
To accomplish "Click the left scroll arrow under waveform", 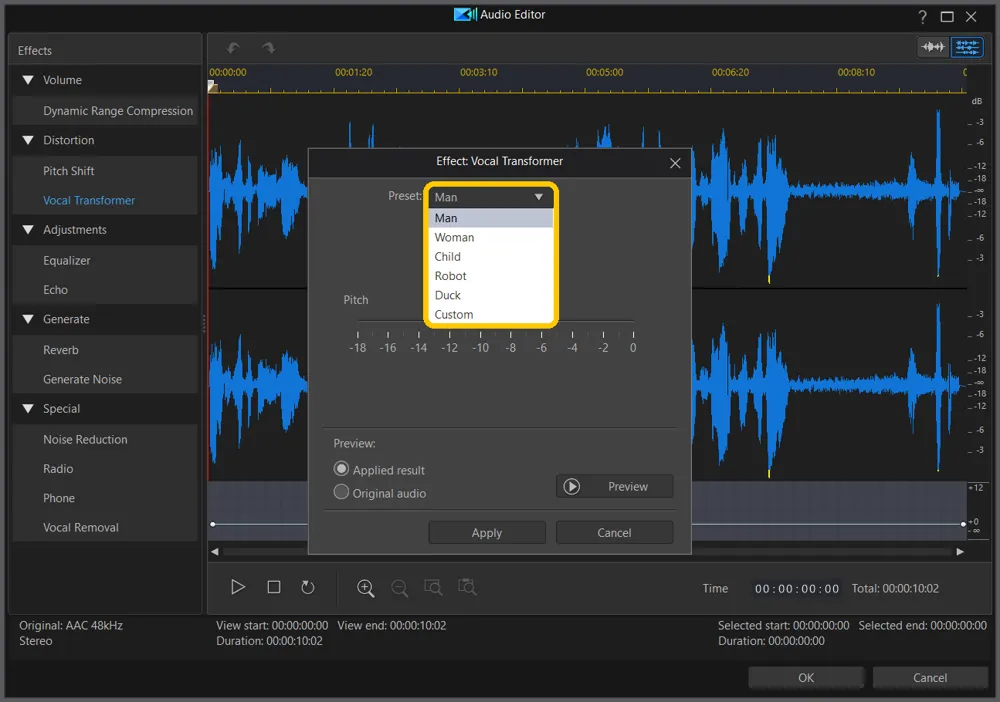I will pyautogui.click(x=215, y=552).
